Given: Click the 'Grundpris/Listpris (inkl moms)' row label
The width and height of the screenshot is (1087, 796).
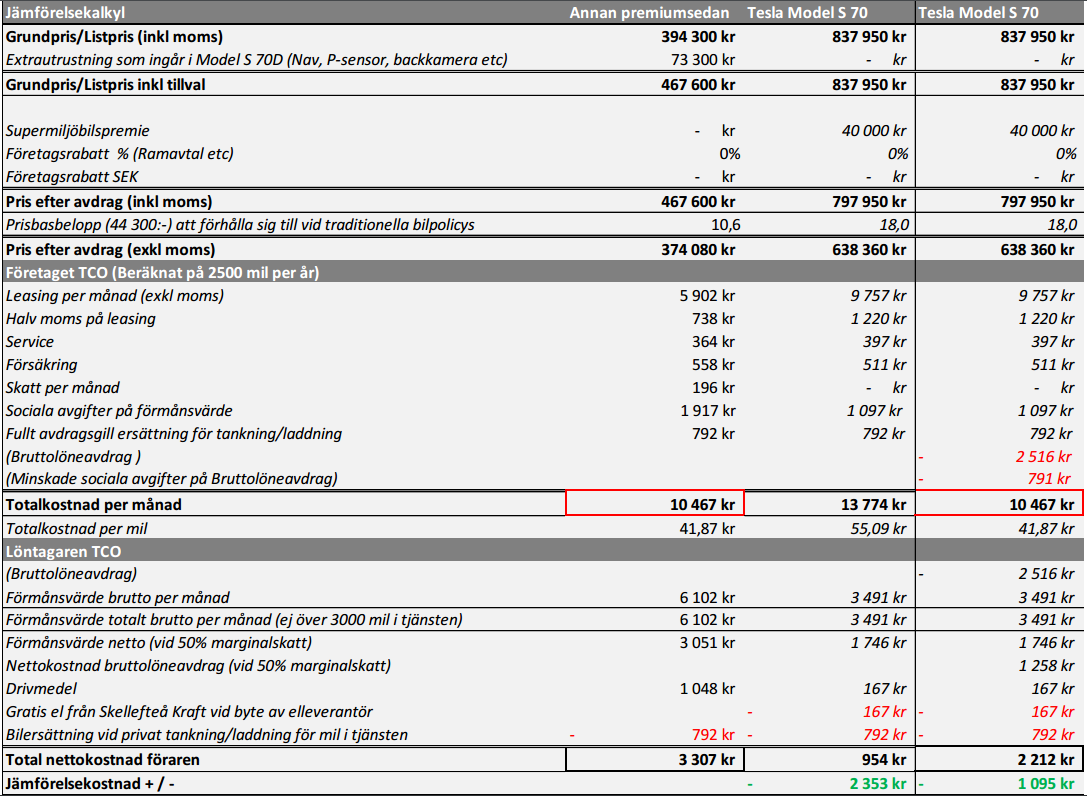Looking at the screenshot, I should (114, 37).
